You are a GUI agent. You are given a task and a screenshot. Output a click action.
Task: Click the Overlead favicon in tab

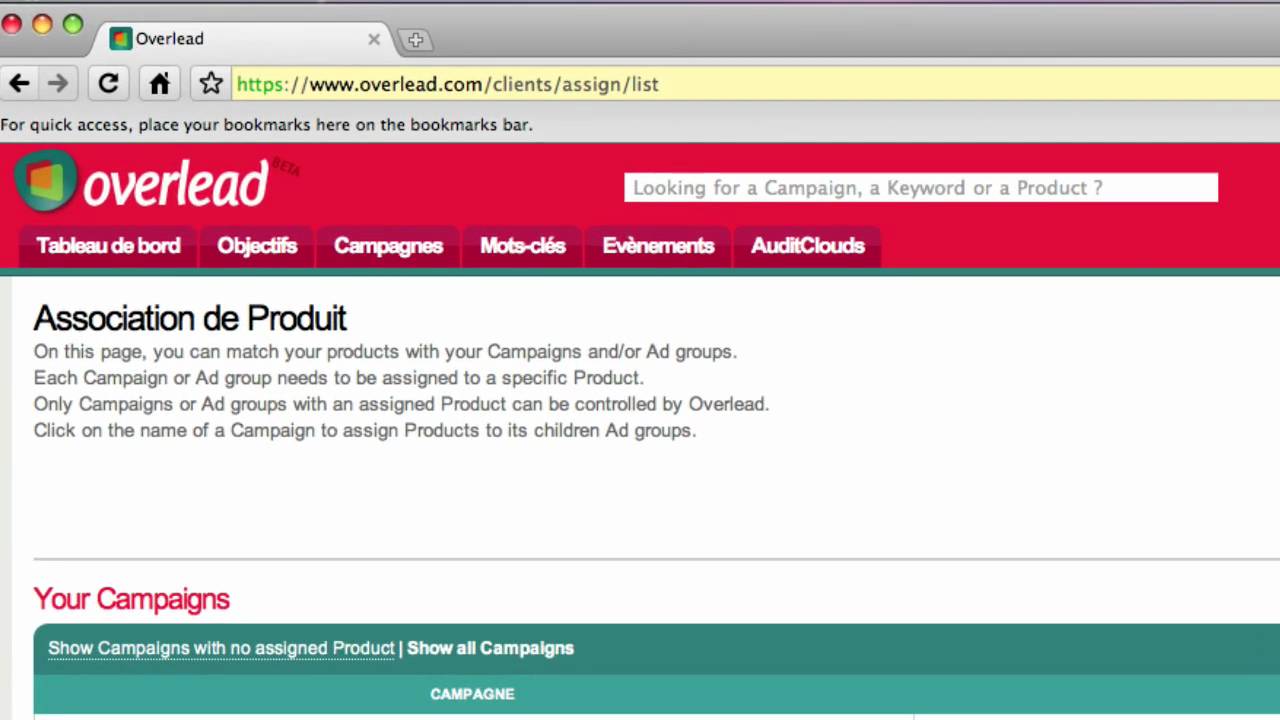pyautogui.click(x=121, y=39)
